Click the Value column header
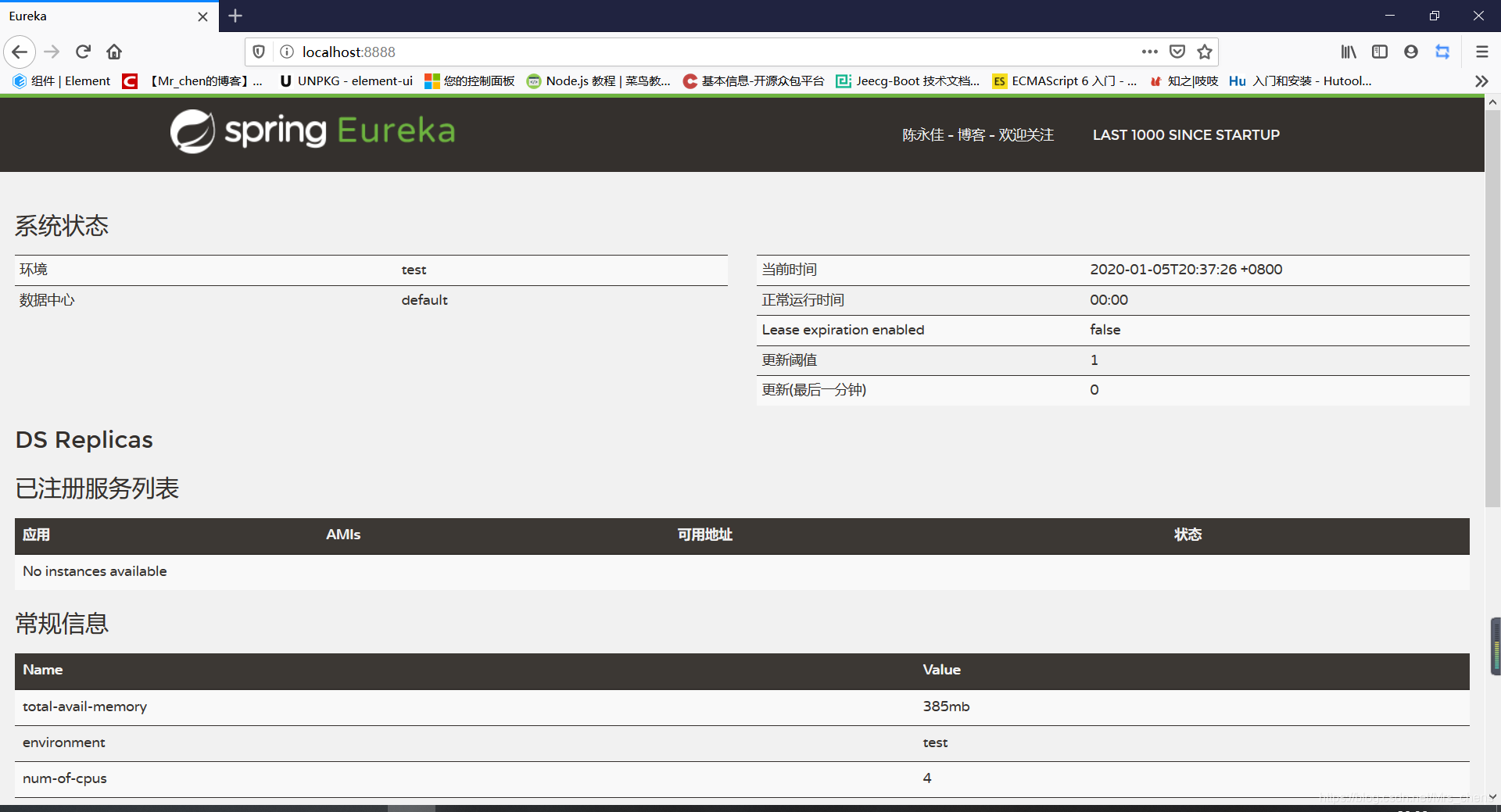Image resolution: width=1501 pixels, height=812 pixels. tap(941, 670)
